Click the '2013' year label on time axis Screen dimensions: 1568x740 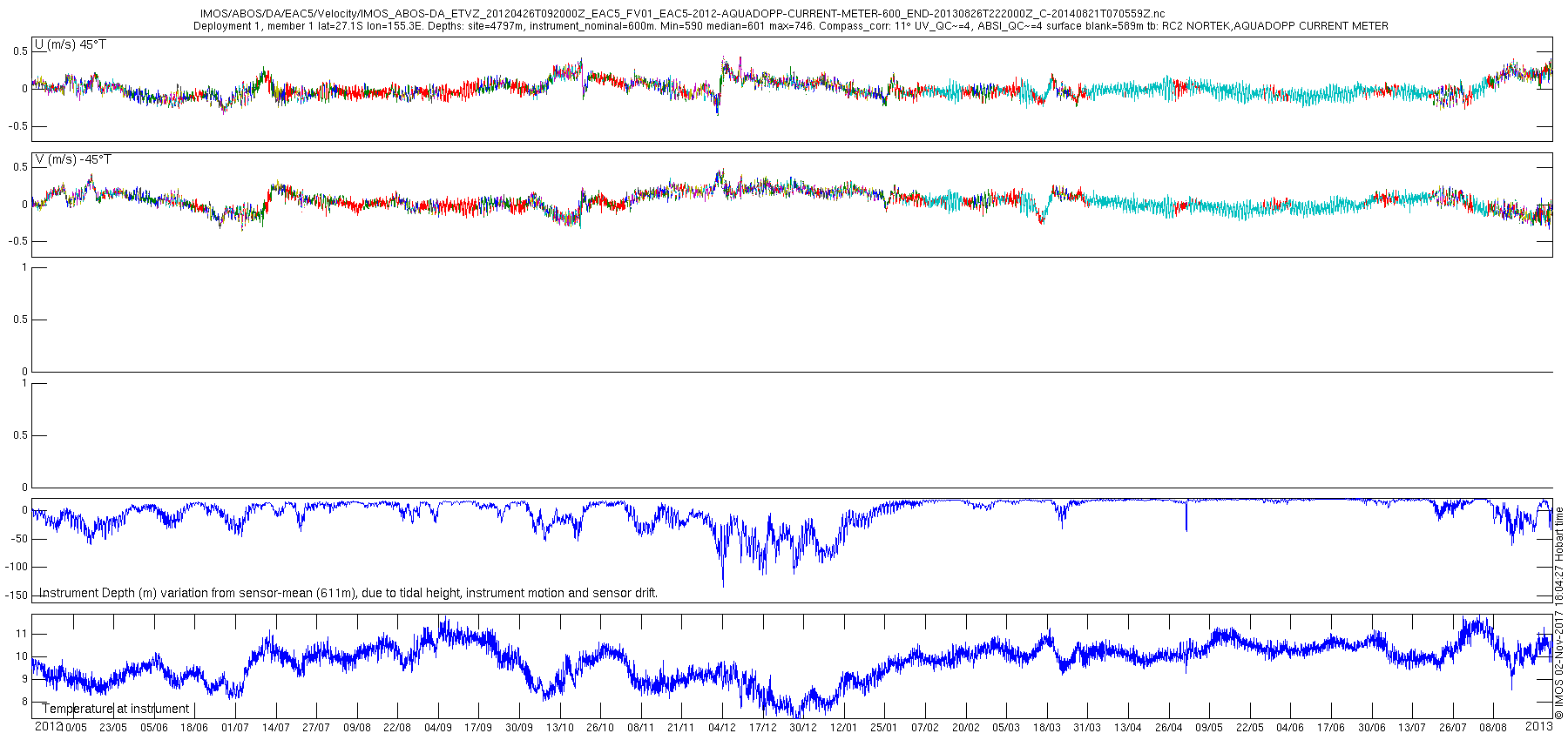click(1539, 726)
